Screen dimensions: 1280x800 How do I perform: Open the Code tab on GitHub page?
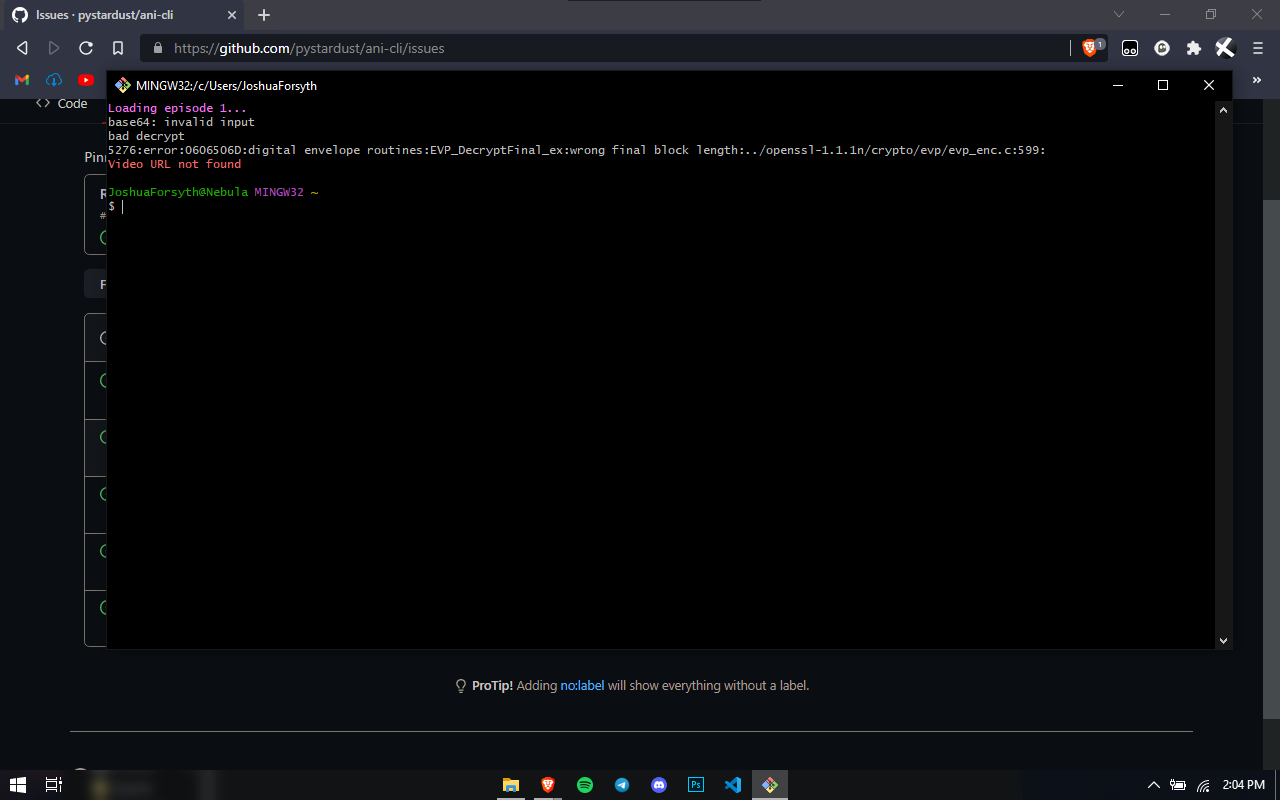click(x=62, y=103)
